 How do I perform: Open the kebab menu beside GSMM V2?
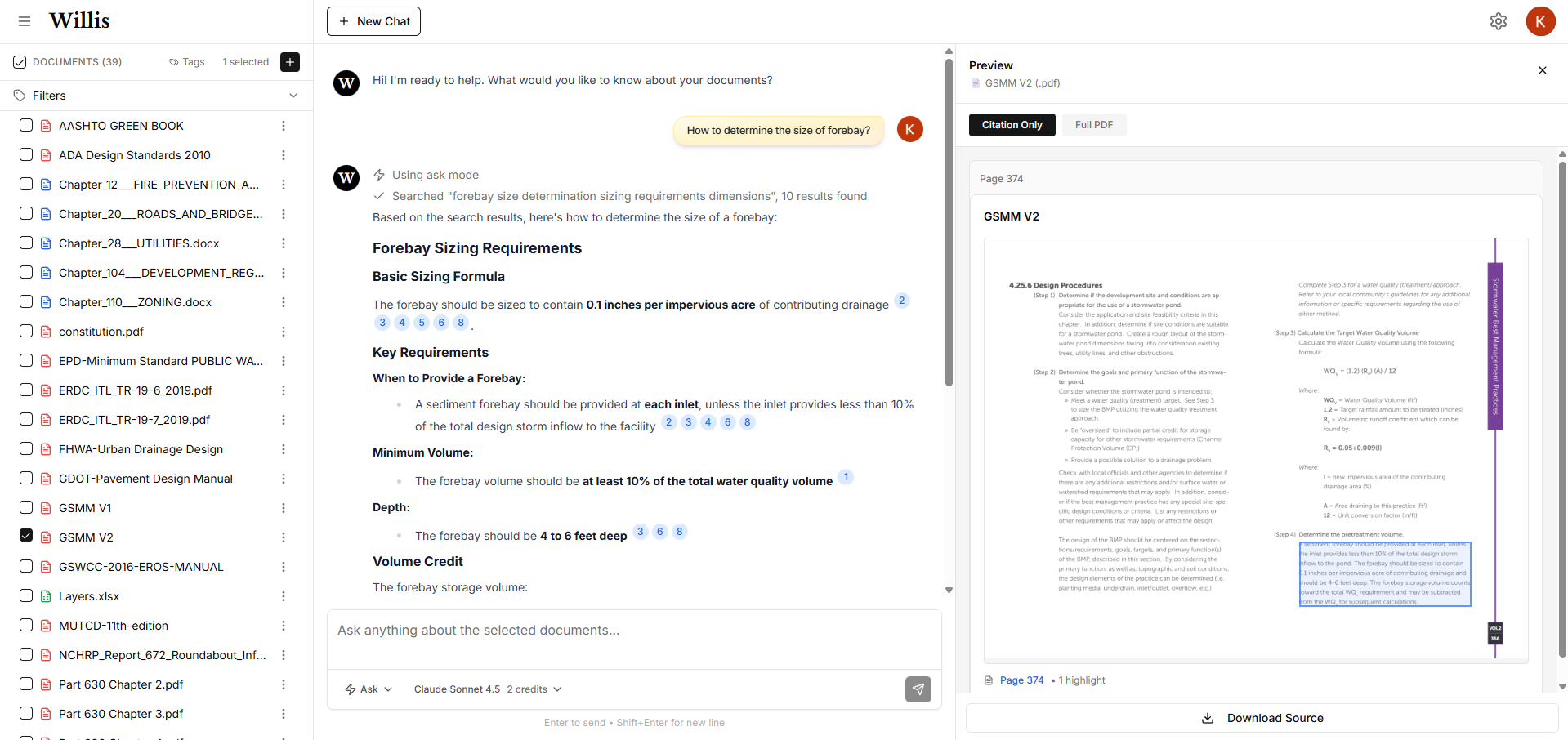tap(284, 537)
